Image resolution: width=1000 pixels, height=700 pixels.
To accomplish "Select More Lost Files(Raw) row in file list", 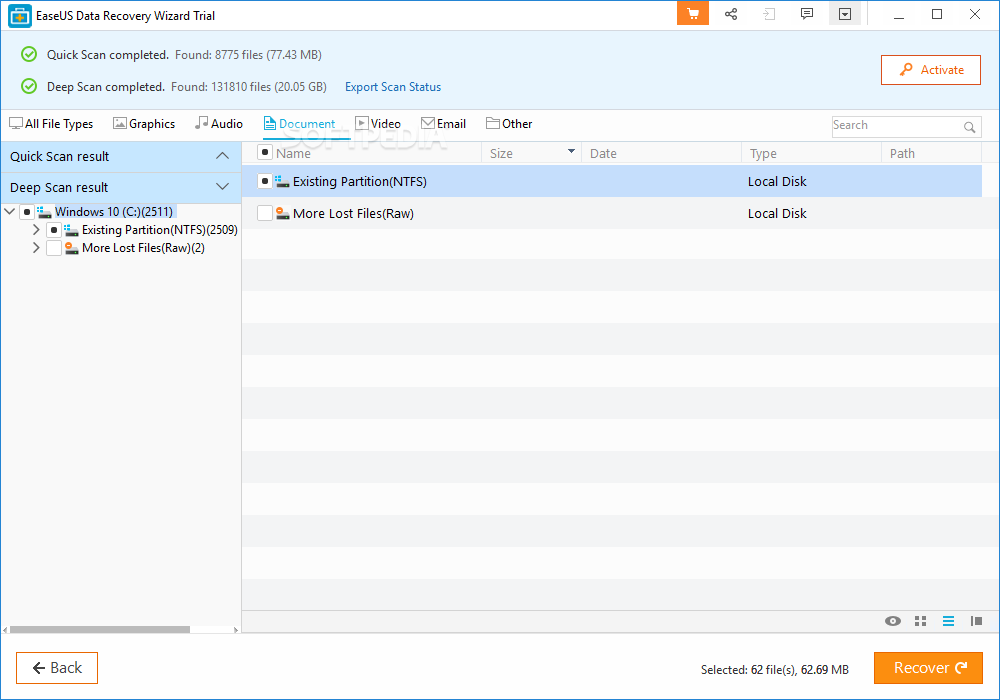I will (612, 214).
